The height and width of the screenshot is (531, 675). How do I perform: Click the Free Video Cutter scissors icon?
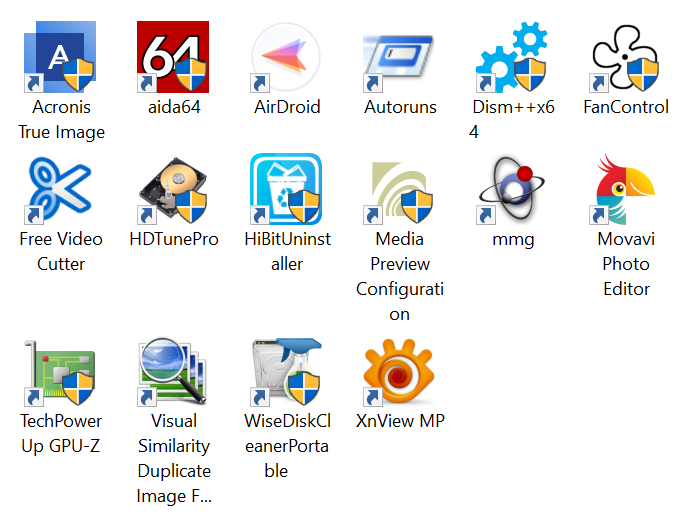pyautogui.click(x=60, y=189)
